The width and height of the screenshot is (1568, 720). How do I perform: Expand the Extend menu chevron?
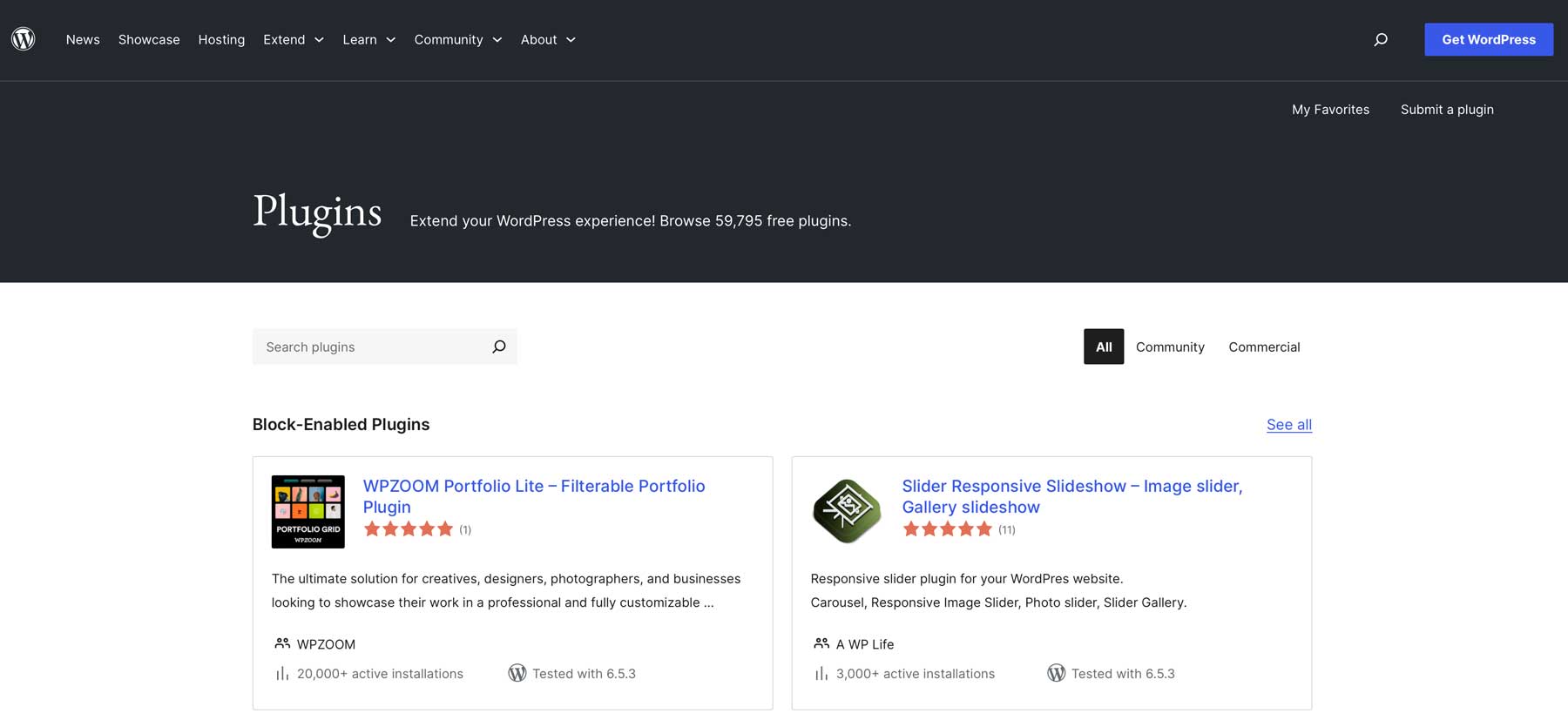pos(319,40)
